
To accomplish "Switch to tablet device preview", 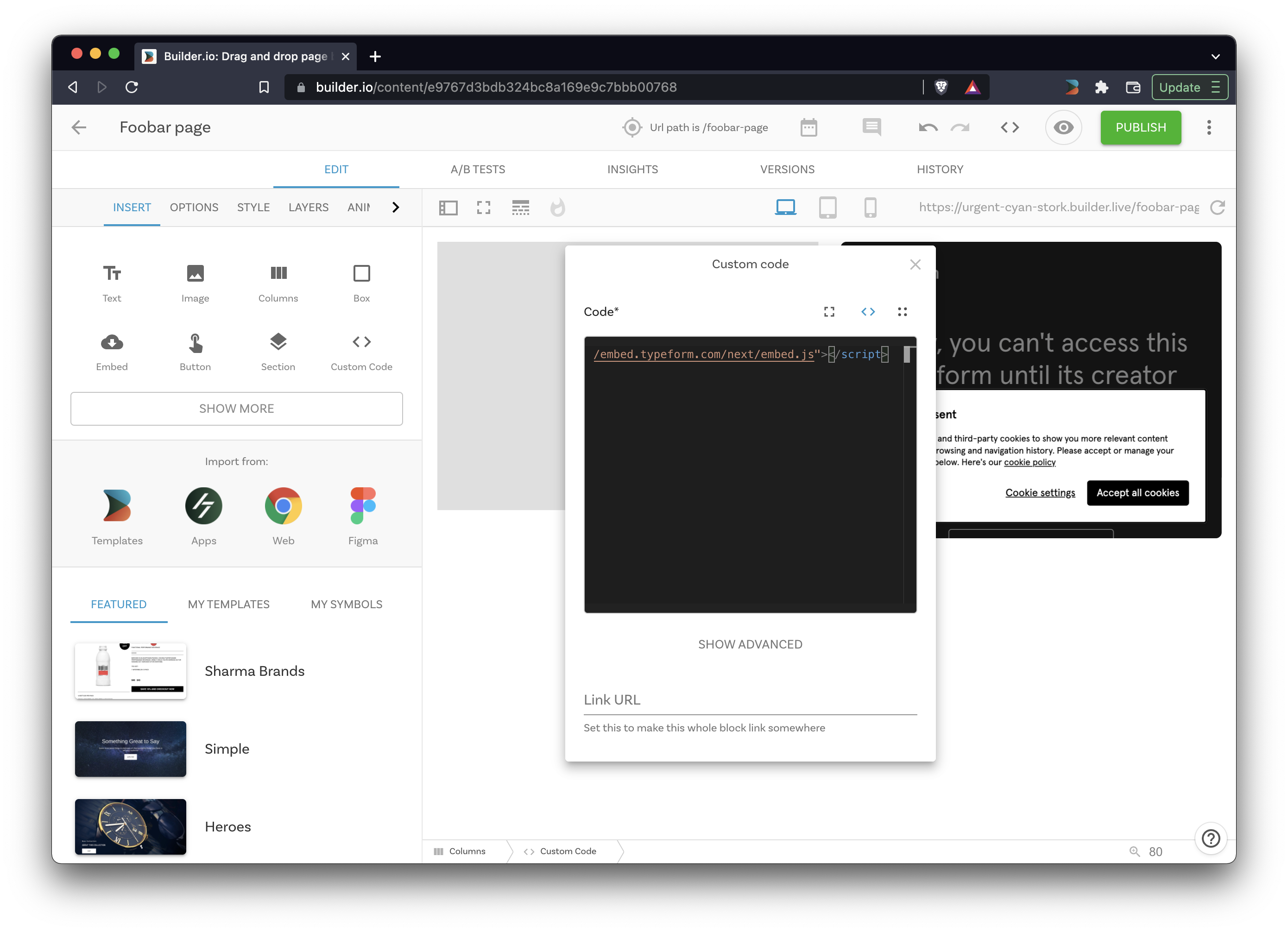I will (x=827, y=208).
